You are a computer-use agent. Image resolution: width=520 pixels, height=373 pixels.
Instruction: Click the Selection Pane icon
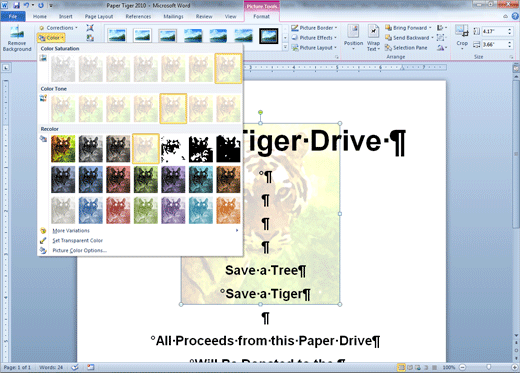click(x=406, y=48)
